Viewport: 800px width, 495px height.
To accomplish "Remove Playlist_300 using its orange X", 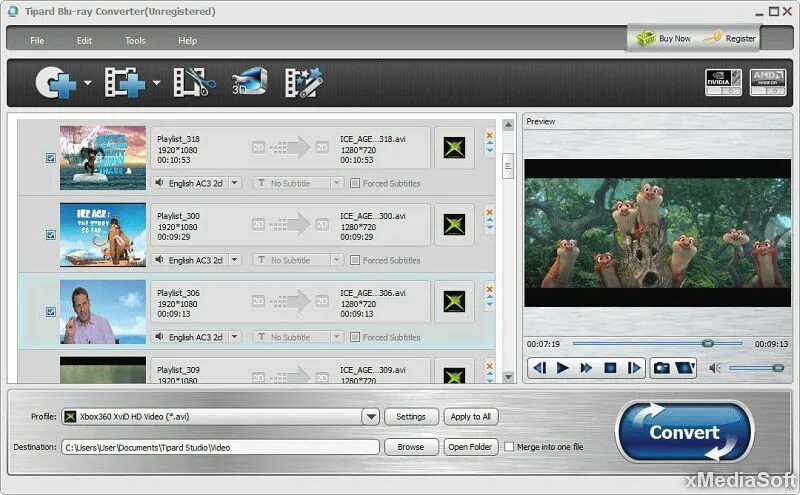I will click(x=489, y=212).
